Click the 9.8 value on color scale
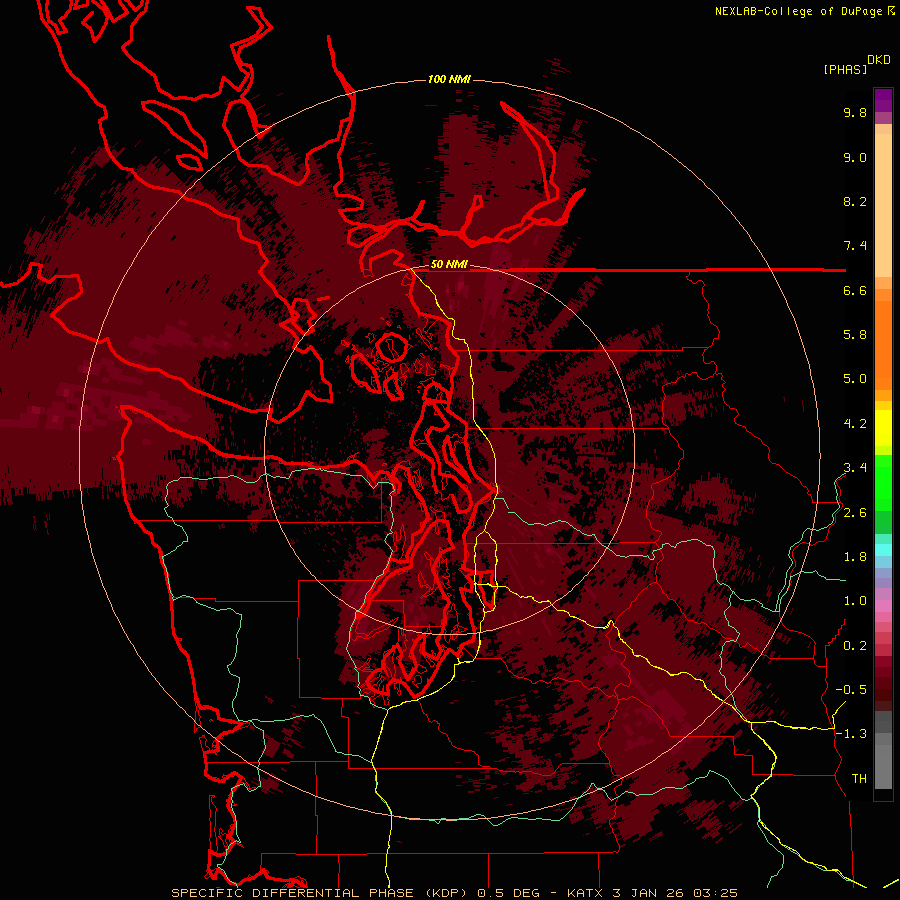This screenshot has height=900, width=900. [855, 112]
